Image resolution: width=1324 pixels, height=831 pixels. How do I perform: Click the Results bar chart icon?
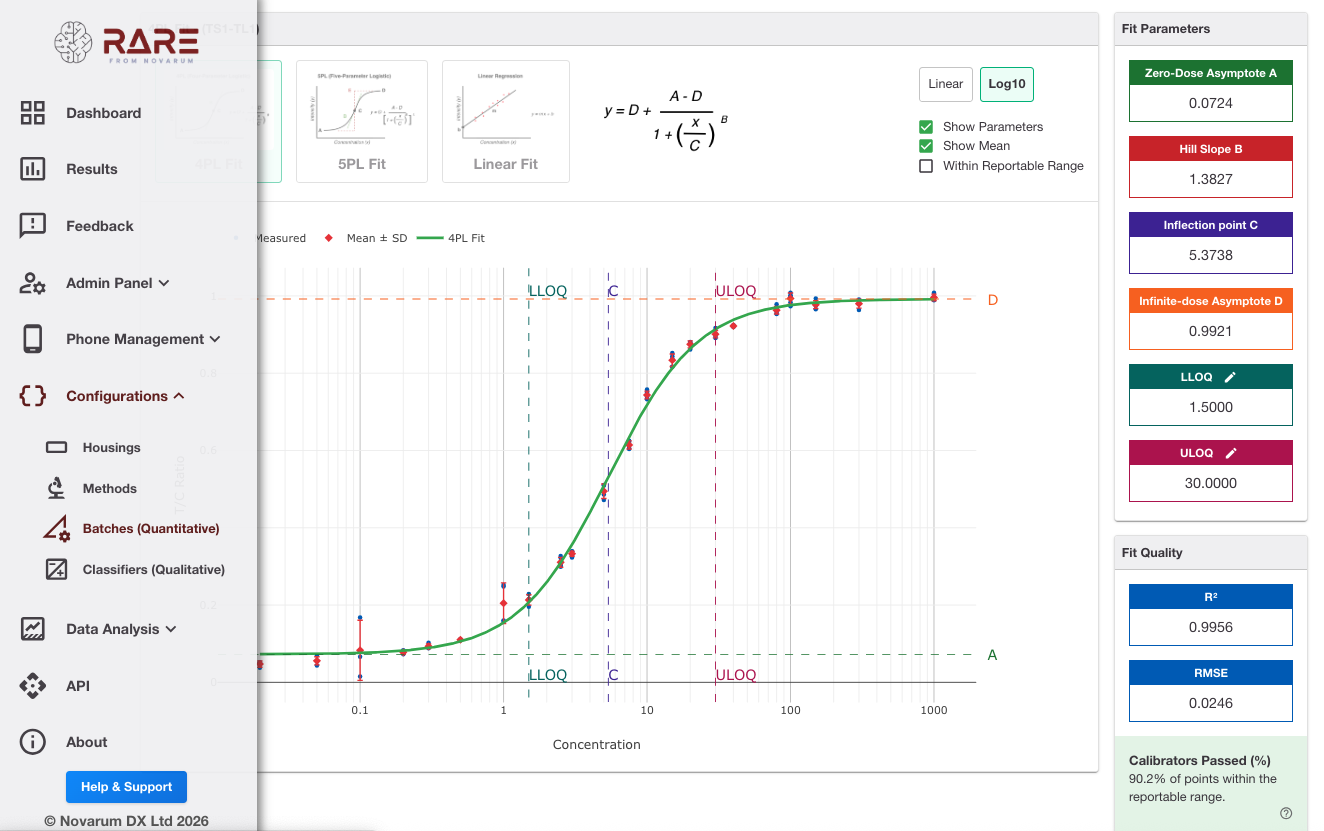coord(33,169)
